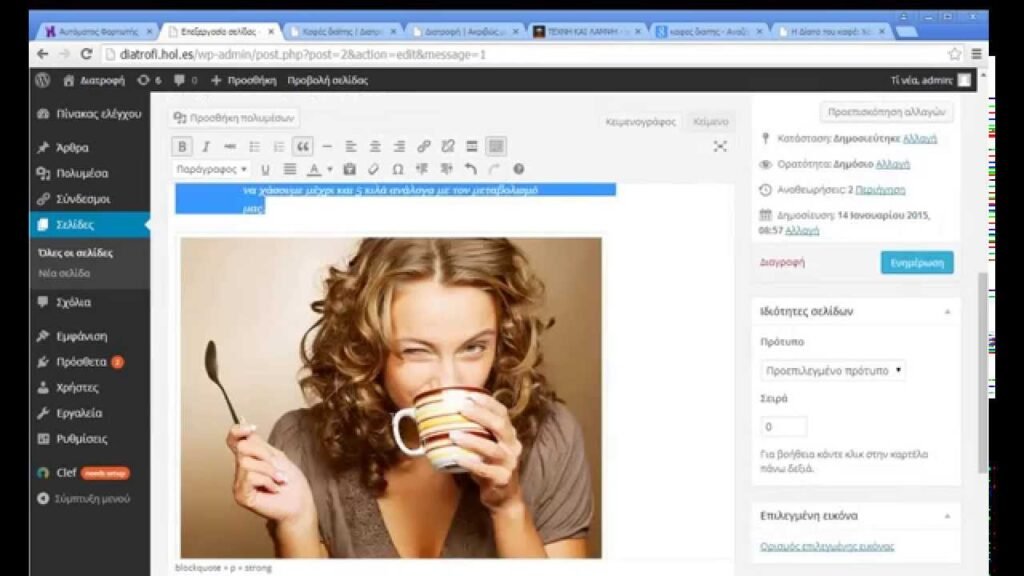The image size is (1024, 576).
Task: Click the blue Ενημέρωση button
Action: tap(916, 262)
